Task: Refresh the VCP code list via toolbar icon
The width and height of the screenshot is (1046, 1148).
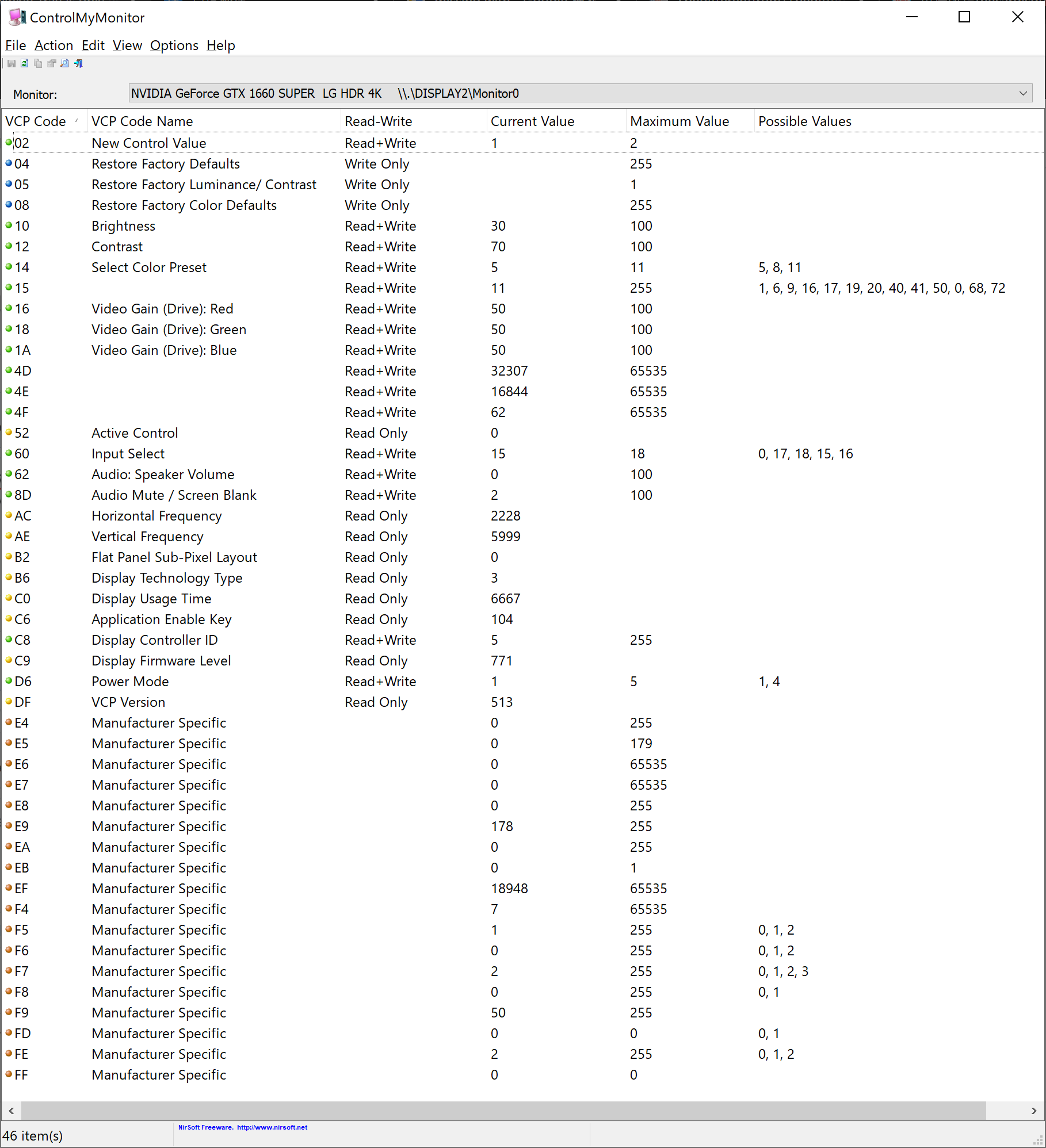Action: pos(25,63)
